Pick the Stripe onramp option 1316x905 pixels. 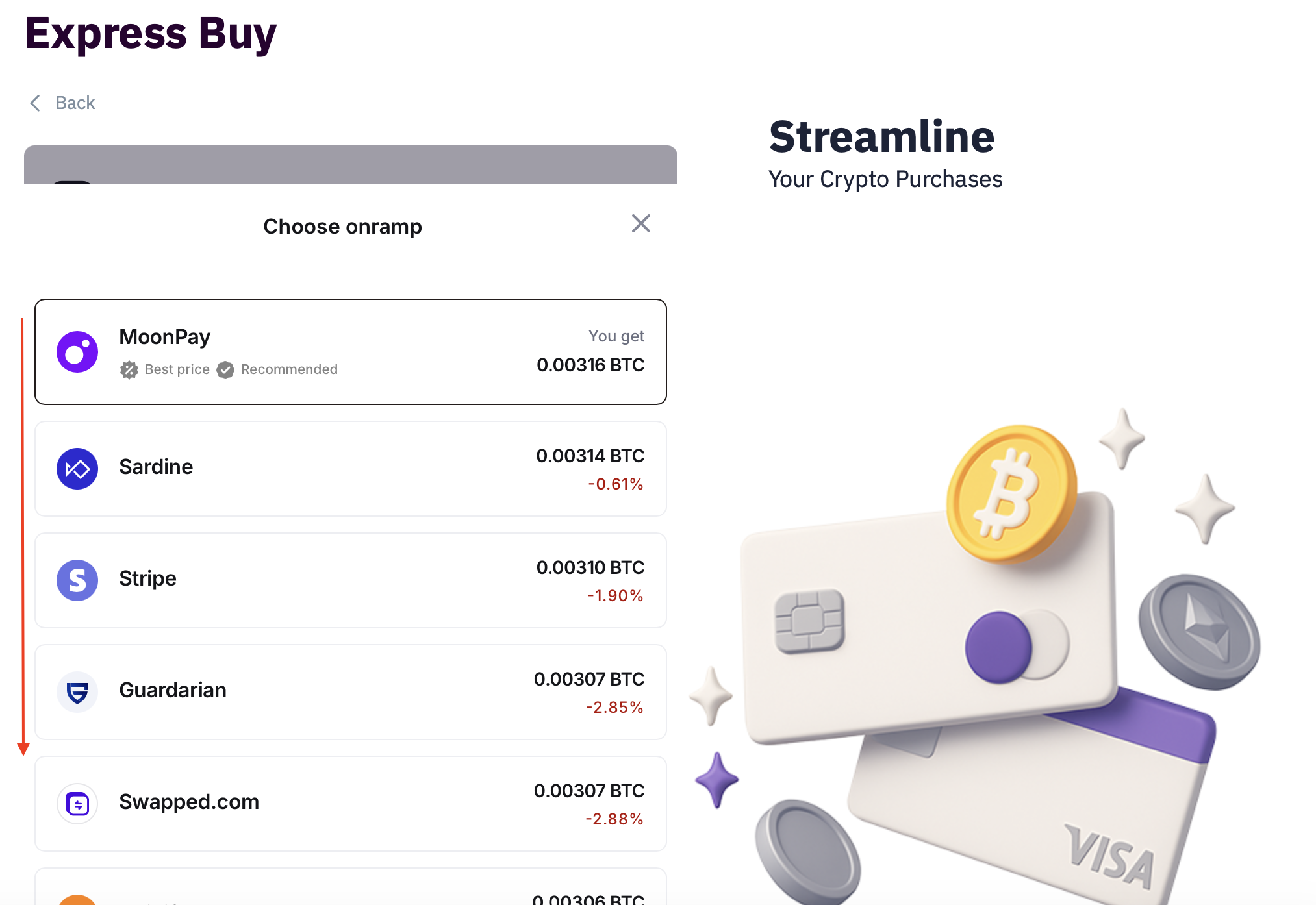coord(351,580)
